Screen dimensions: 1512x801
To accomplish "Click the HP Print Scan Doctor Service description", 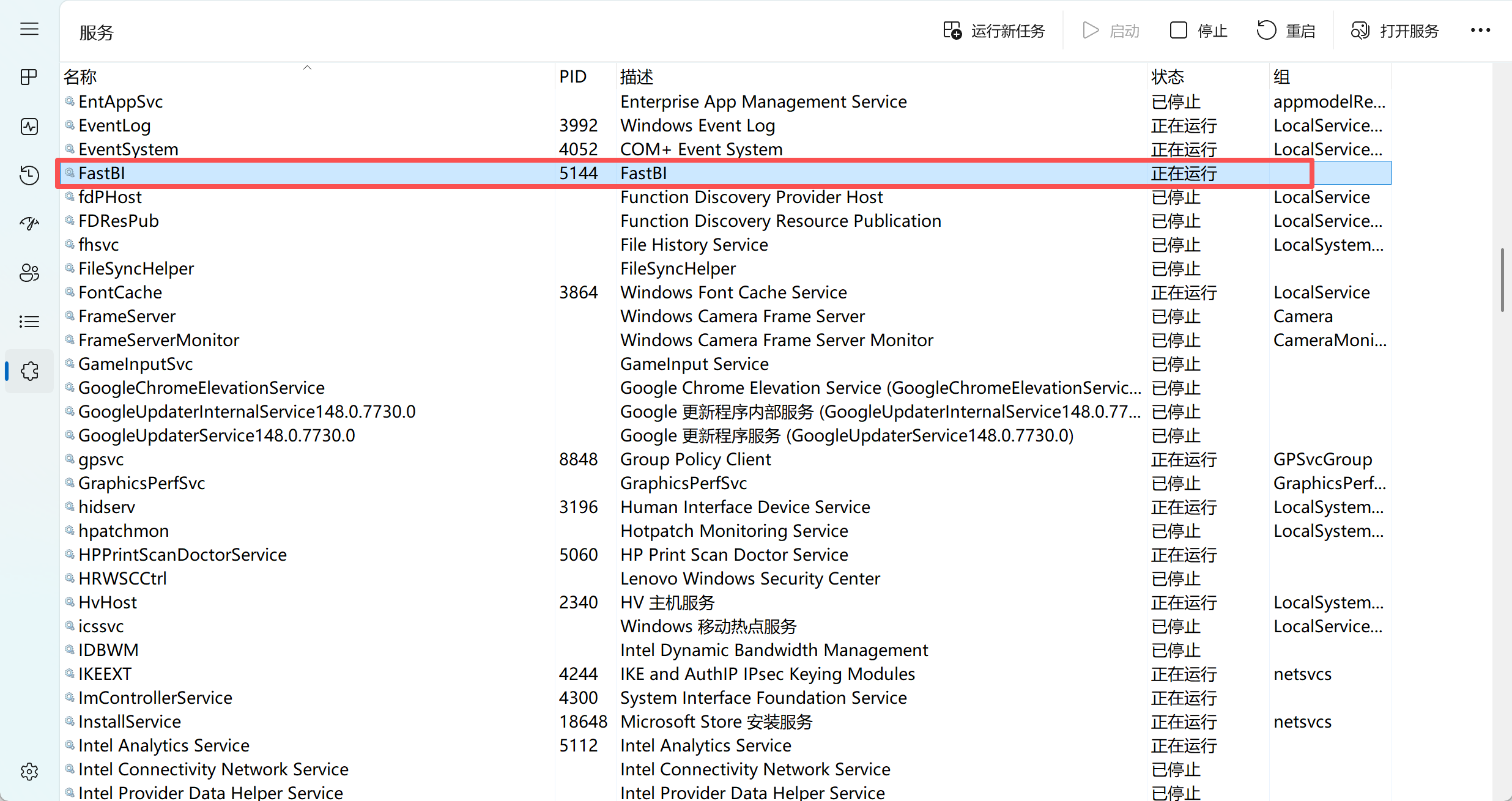I will point(734,555).
